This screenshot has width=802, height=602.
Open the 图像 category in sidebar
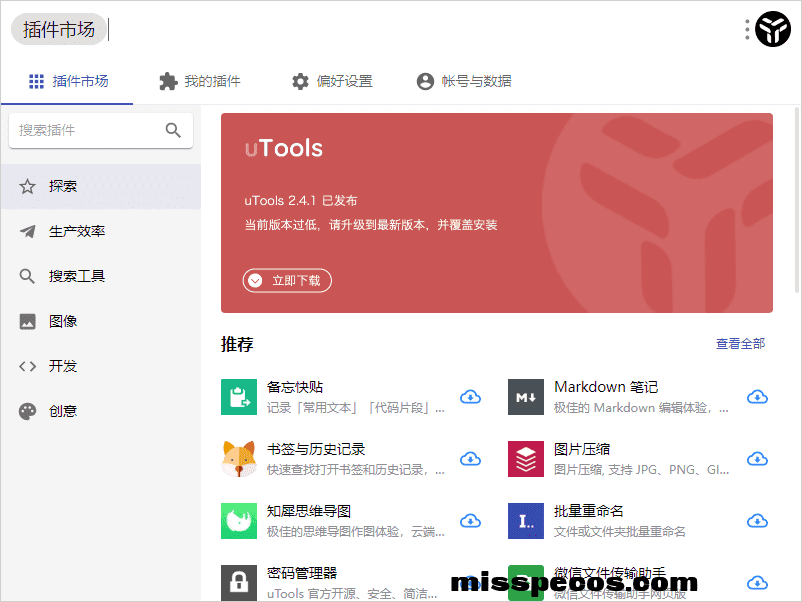point(63,321)
